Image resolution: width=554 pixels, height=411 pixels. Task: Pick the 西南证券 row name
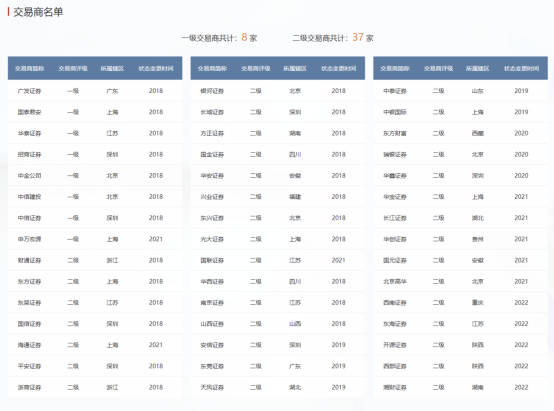[x=395, y=303]
